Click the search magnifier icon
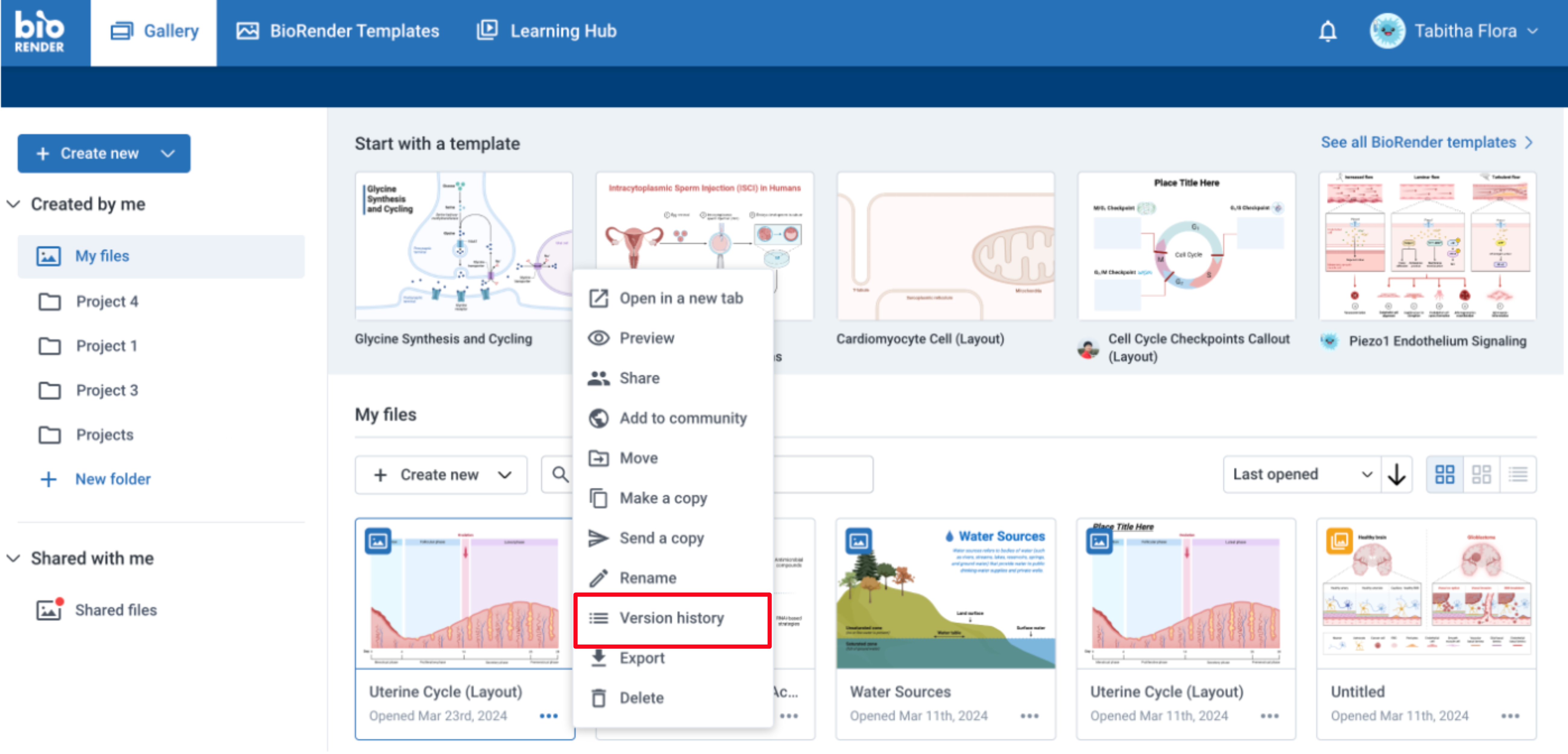Viewport: 1568px width, 754px height. pos(559,474)
